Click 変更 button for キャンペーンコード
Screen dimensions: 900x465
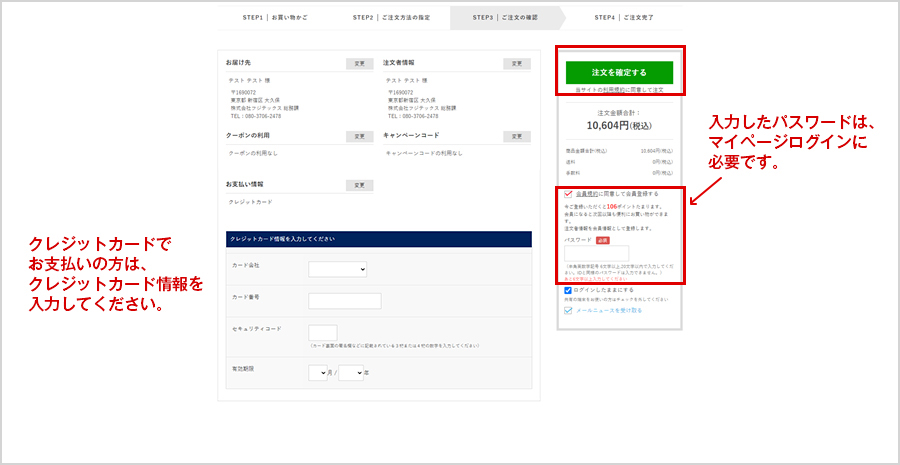(516, 136)
